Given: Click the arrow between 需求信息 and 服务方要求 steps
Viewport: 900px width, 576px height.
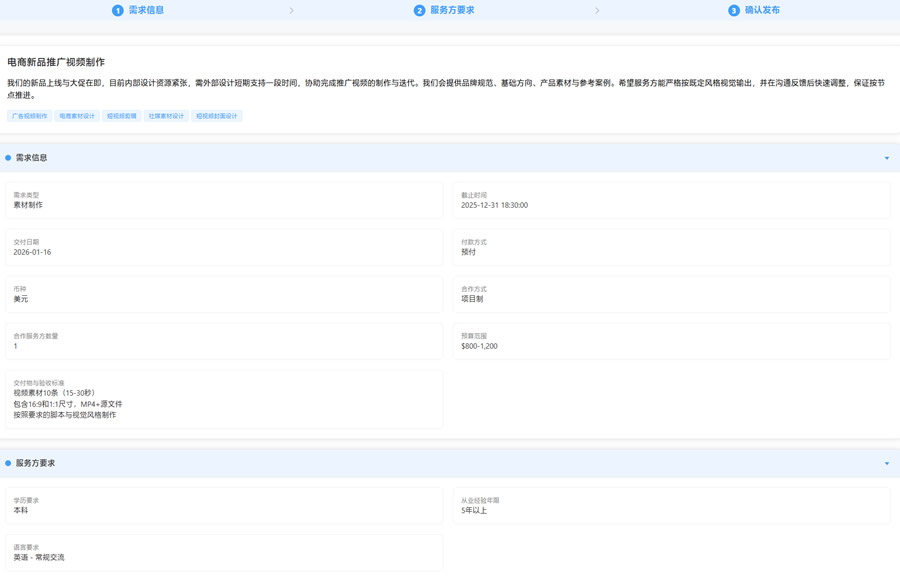Looking at the screenshot, I should pyautogui.click(x=291, y=10).
